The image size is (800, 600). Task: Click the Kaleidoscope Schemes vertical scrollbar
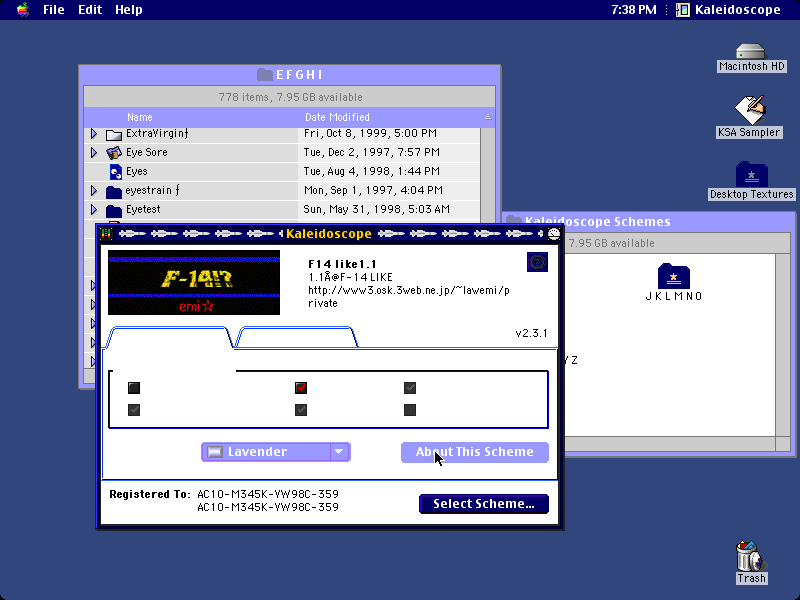(783, 345)
